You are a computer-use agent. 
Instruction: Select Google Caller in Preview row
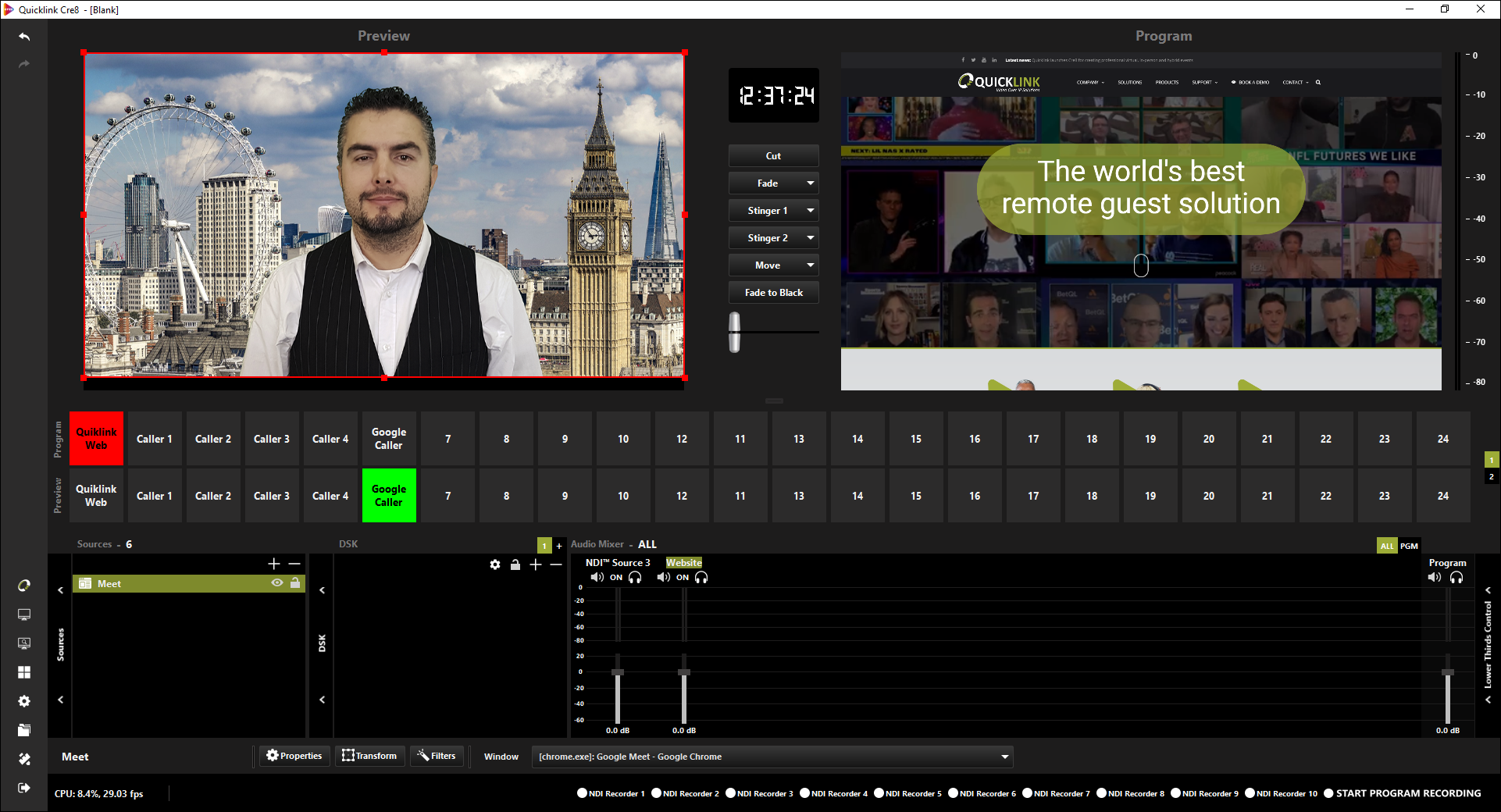(x=389, y=496)
